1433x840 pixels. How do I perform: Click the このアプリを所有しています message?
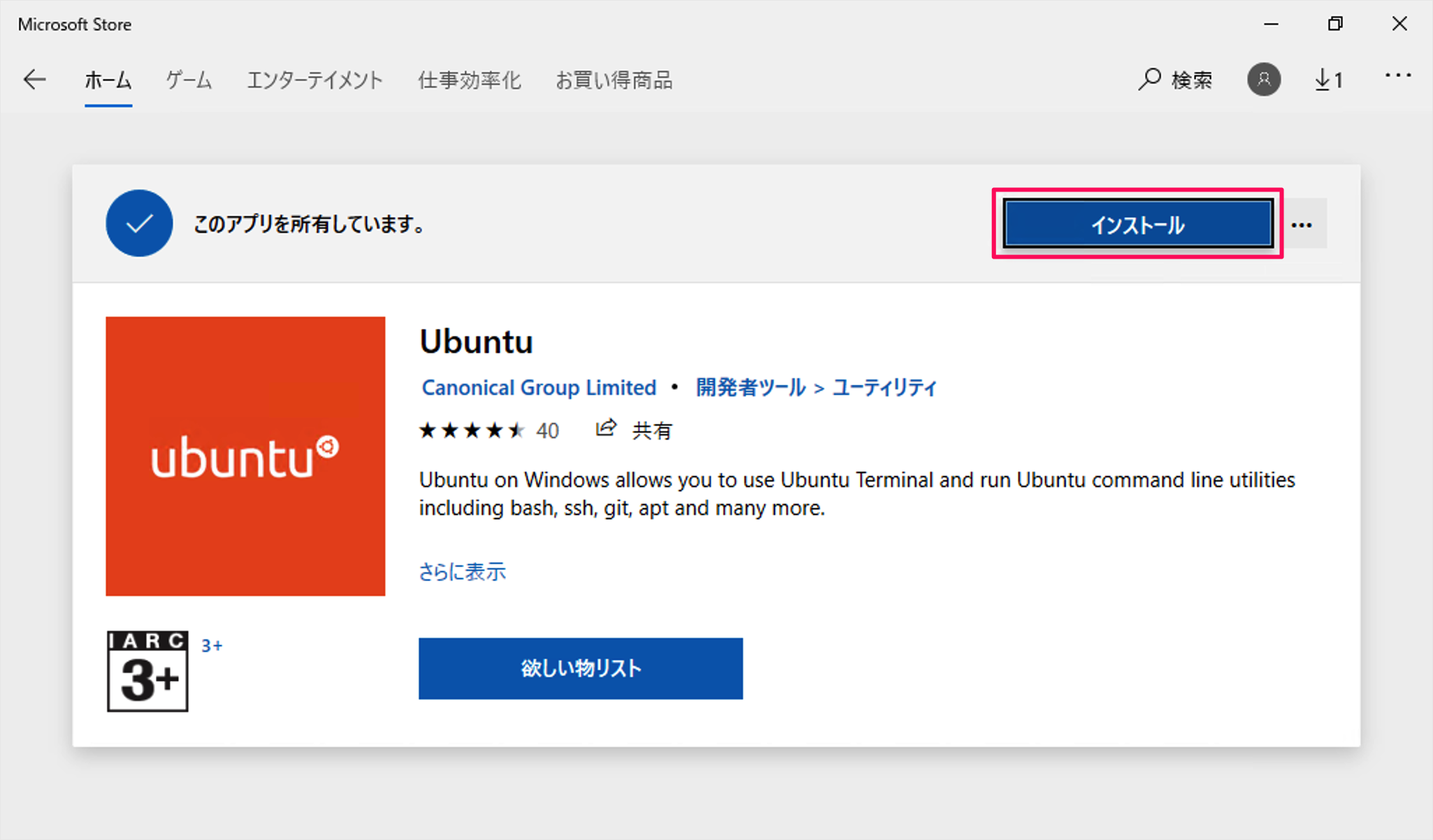[x=308, y=224]
